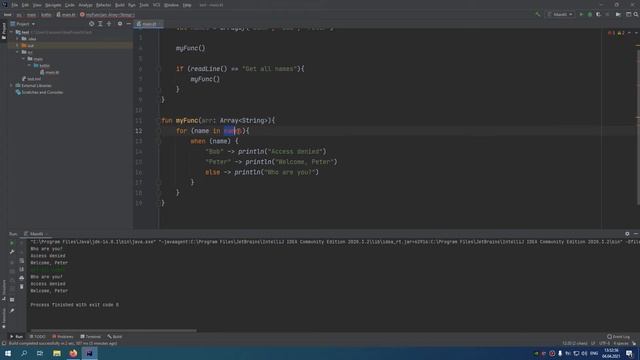The height and width of the screenshot is (360, 640).
Task: Select the MainKt tab in Run panel
Action: coord(36,234)
